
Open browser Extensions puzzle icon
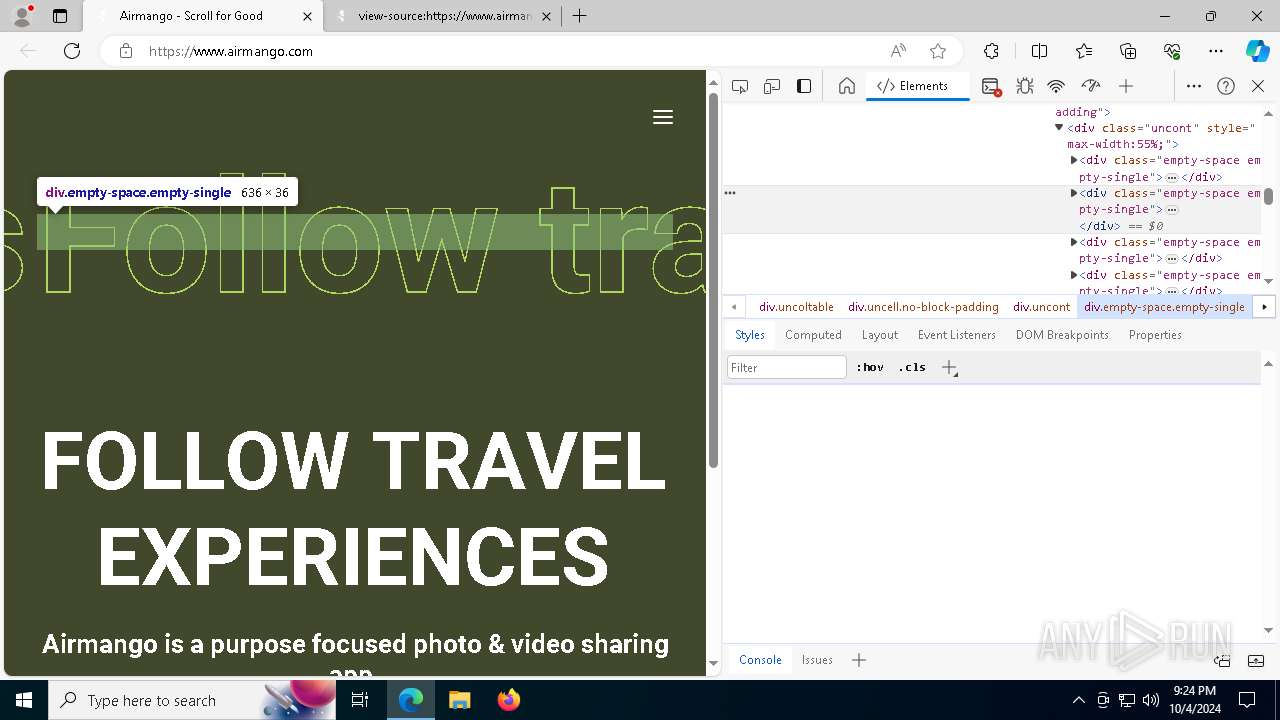click(991, 51)
